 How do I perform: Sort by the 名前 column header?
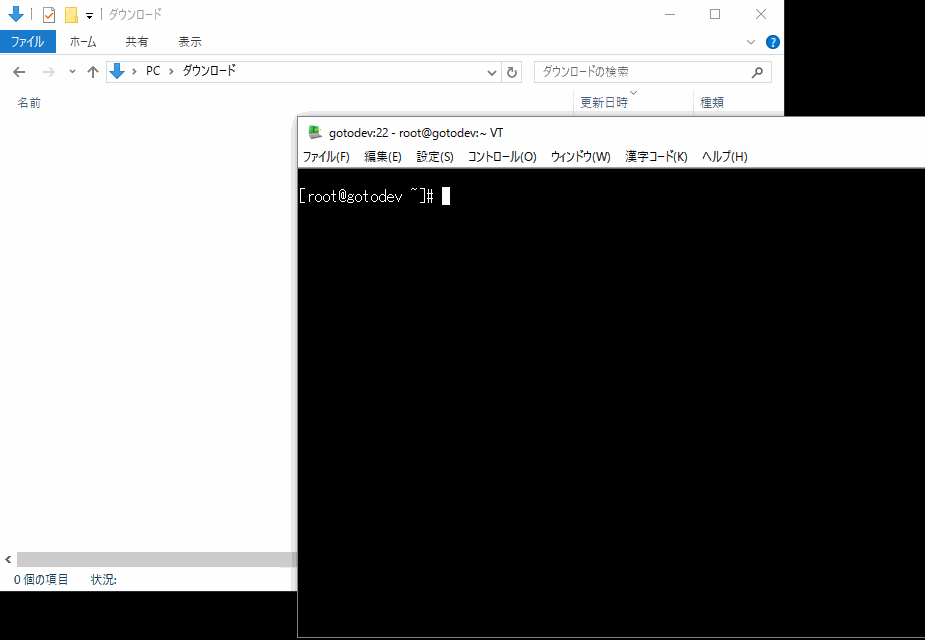click(28, 103)
